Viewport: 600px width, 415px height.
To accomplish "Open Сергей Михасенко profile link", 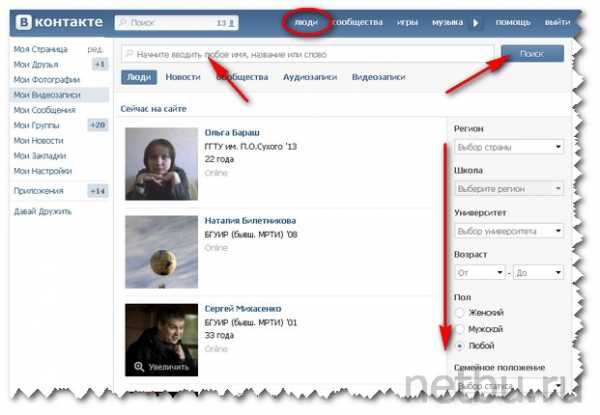I will tap(243, 309).
